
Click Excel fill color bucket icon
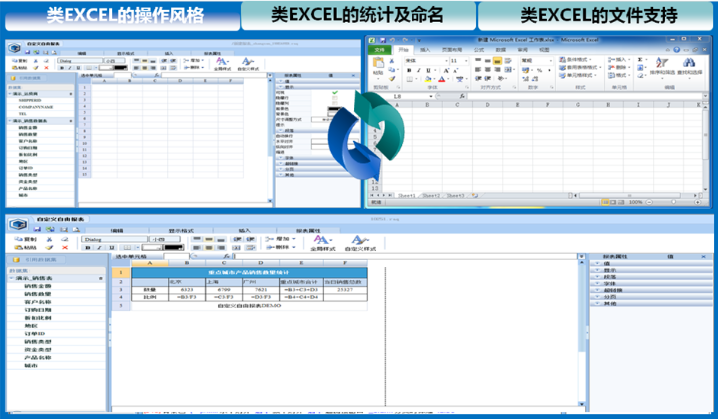[x=429, y=79]
